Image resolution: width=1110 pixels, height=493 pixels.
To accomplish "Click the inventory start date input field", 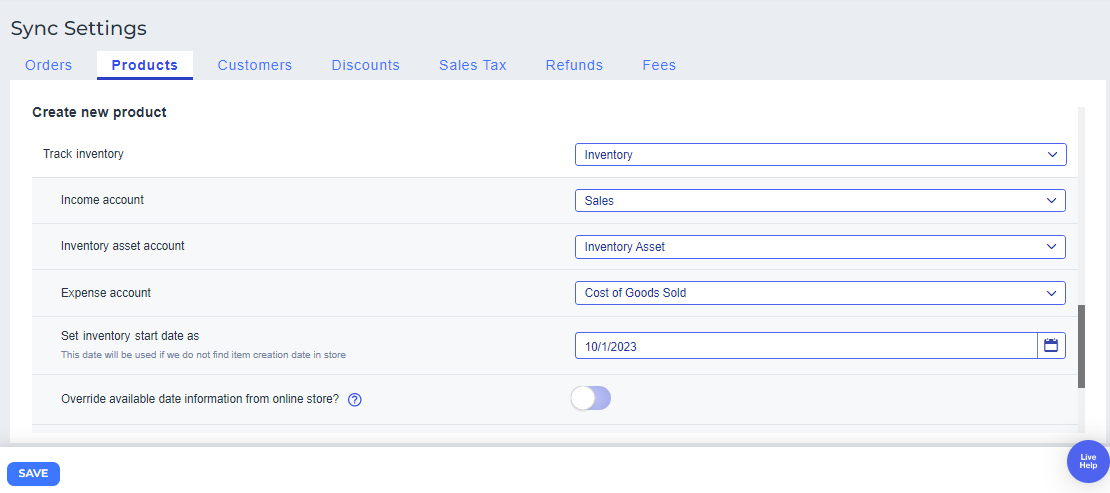I will [x=806, y=346].
